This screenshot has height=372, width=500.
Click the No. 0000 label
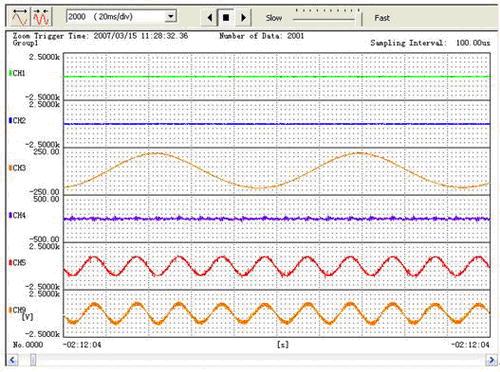click(x=28, y=345)
